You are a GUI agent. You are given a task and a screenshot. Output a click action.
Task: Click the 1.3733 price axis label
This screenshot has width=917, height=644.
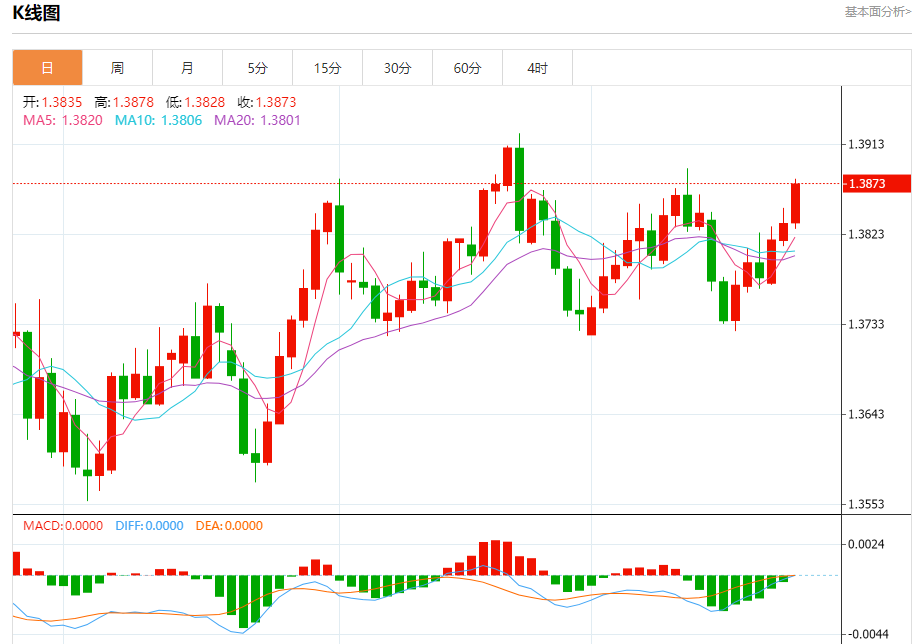pos(867,325)
